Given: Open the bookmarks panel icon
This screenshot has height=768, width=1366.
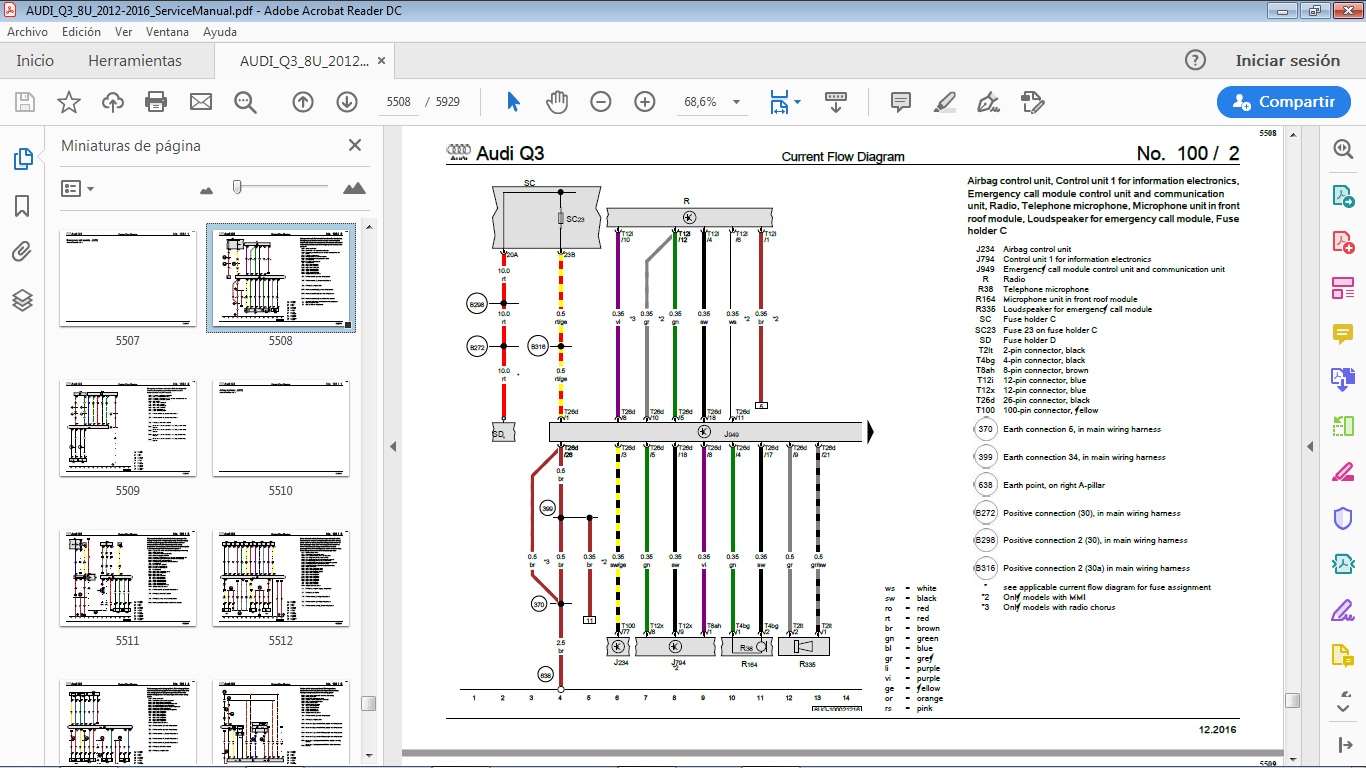Looking at the screenshot, I should [x=22, y=206].
